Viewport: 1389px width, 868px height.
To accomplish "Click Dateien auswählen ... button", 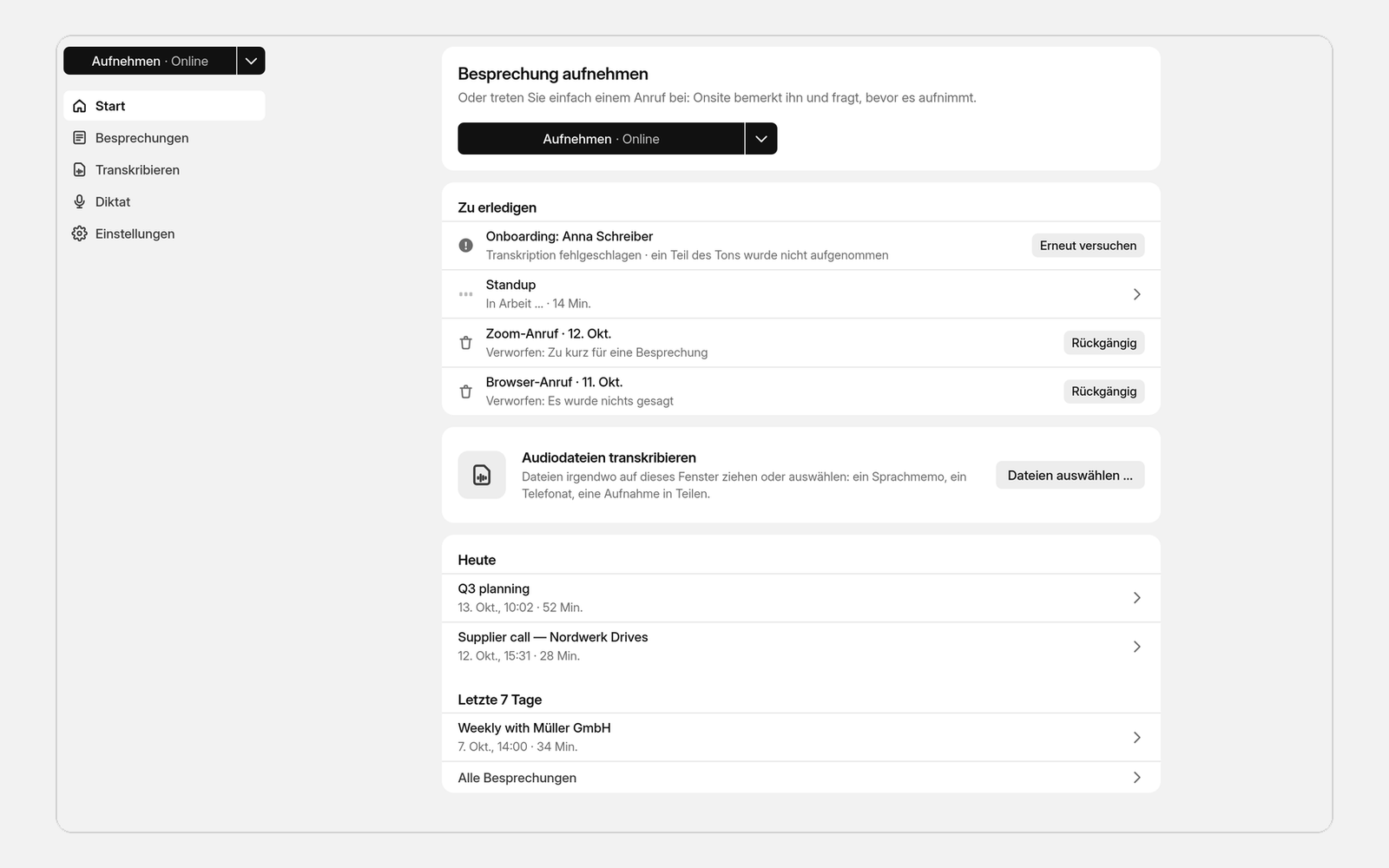I will tap(1070, 475).
